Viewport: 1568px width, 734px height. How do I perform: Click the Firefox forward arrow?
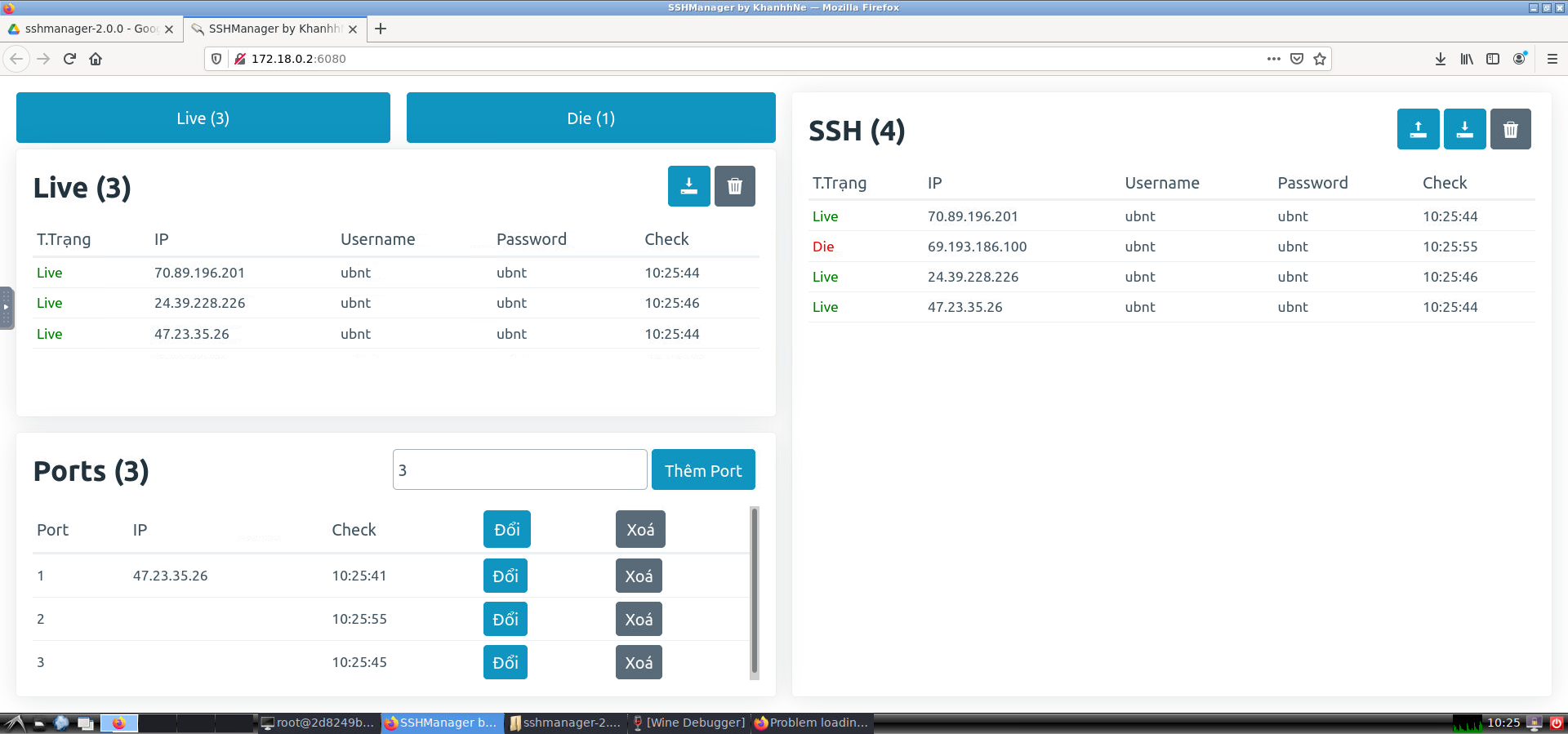(43, 59)
